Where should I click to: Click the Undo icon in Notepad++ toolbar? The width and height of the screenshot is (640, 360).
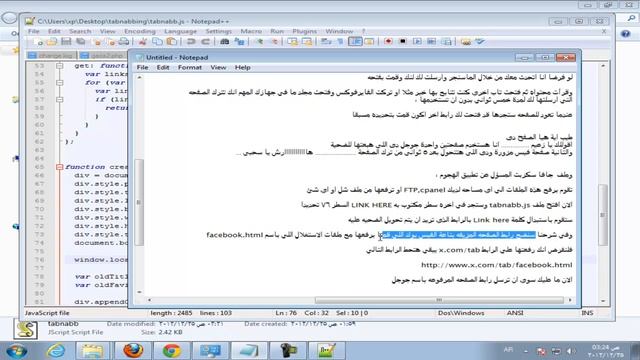(191, 42)
